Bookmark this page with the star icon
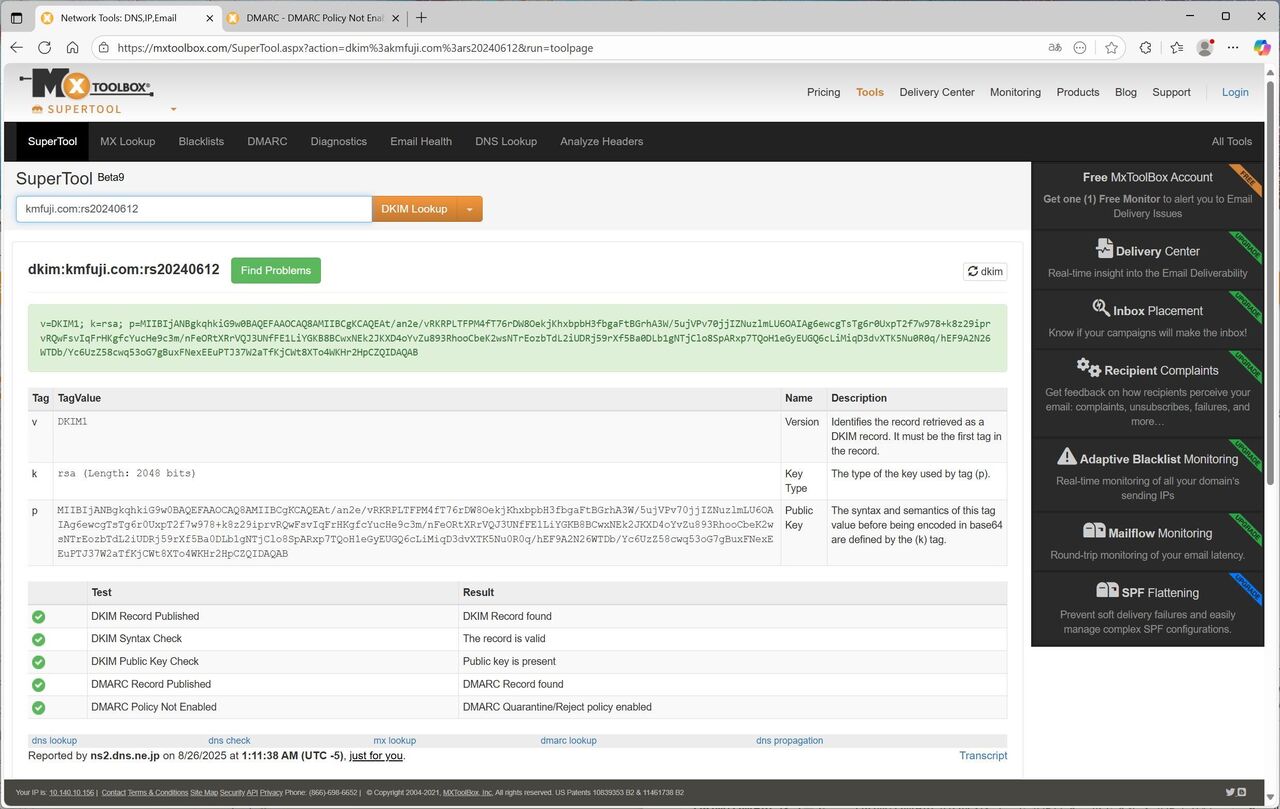Screen dimensions: 1280x809 1111,47
